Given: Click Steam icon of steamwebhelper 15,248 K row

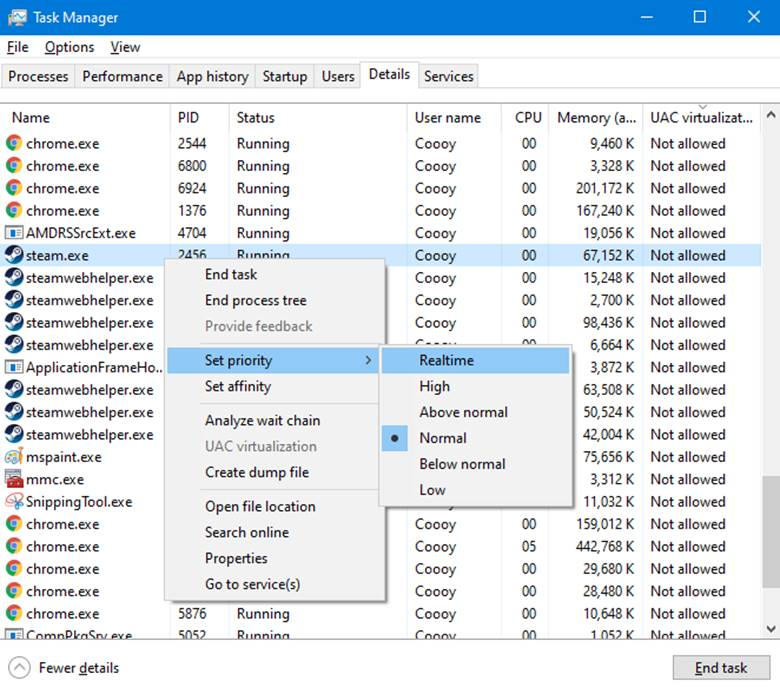Looking at the screenshot, I should pos(14,278).
